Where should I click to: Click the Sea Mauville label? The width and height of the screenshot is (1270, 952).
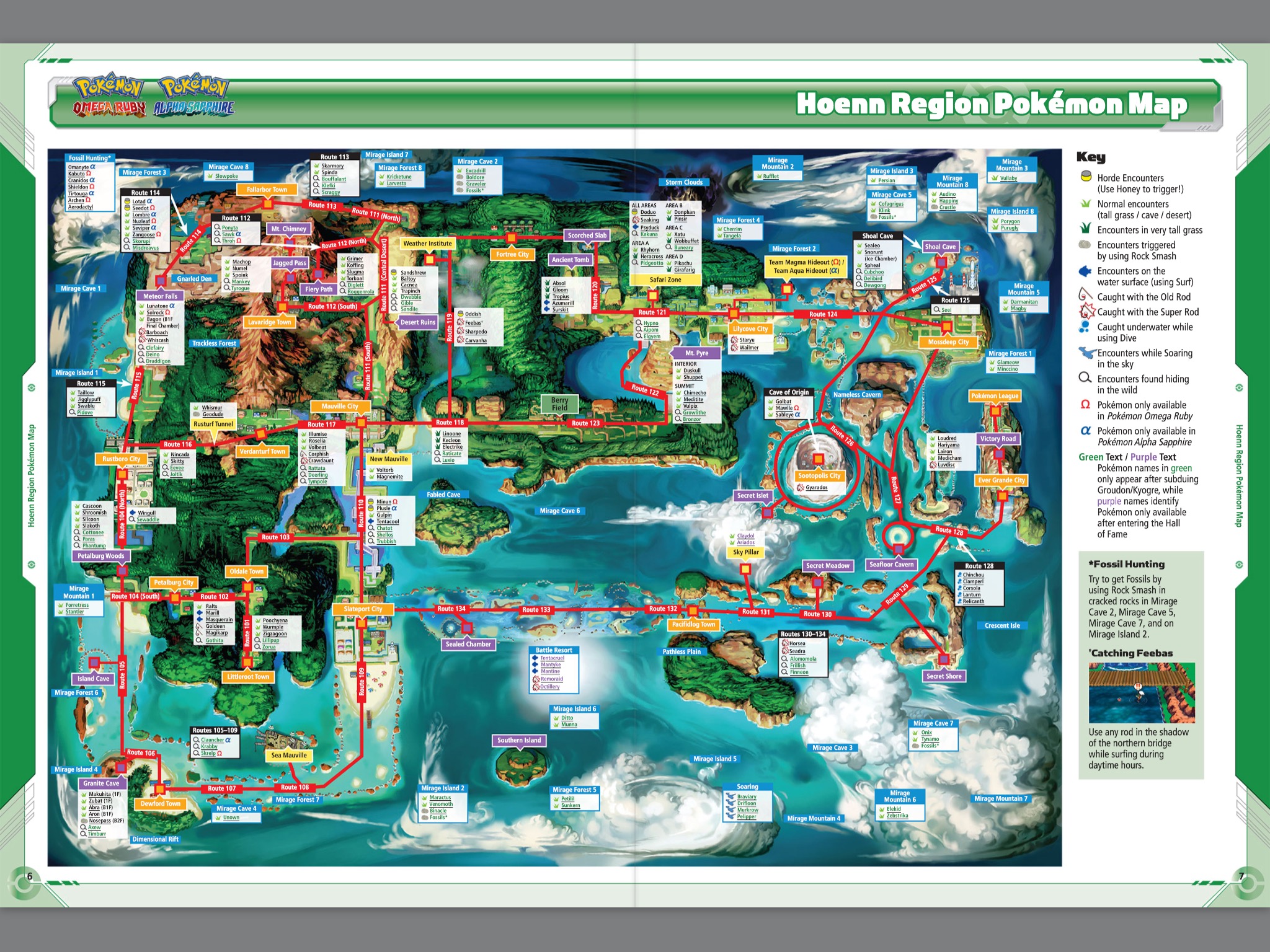[289, 756]
